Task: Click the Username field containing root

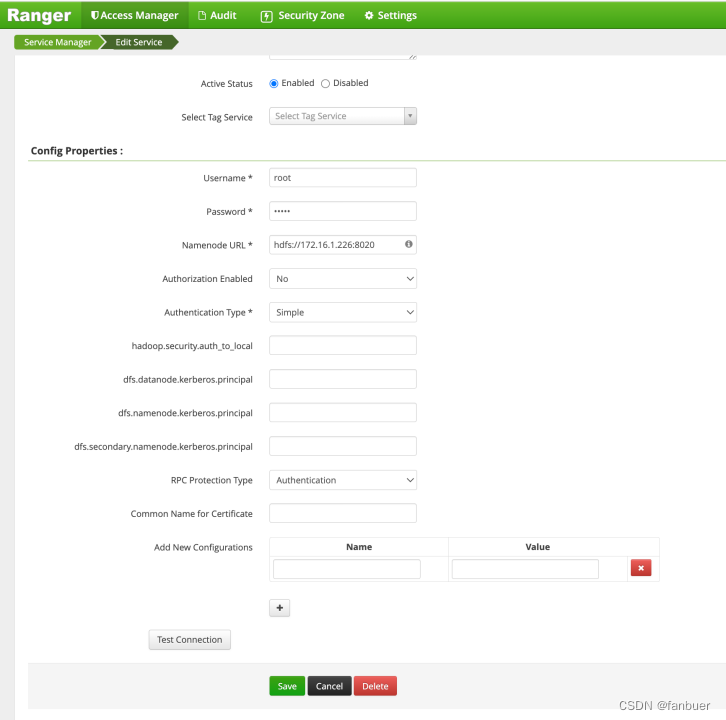Action: point(343,178)
